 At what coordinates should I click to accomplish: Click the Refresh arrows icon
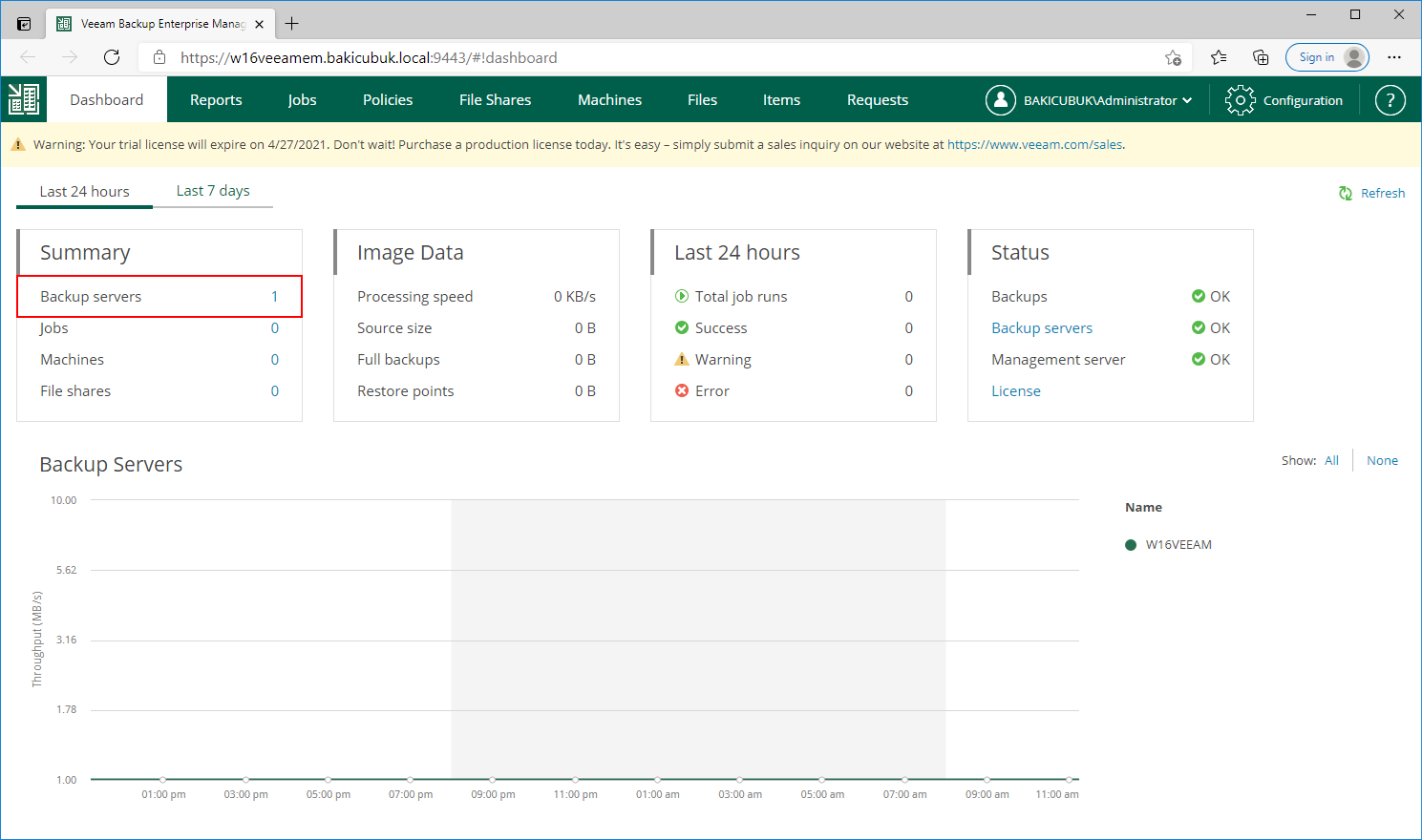(1346, 193)
